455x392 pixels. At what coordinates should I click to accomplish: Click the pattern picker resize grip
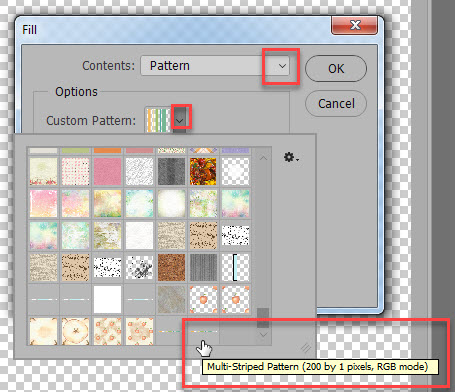[306, 348]
